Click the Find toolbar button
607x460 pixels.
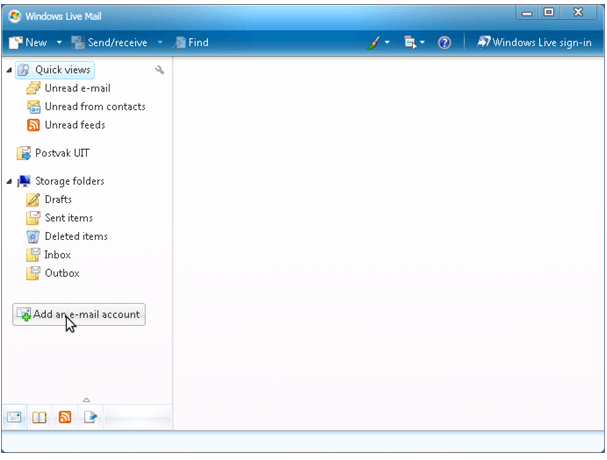[x=192, y=43]
